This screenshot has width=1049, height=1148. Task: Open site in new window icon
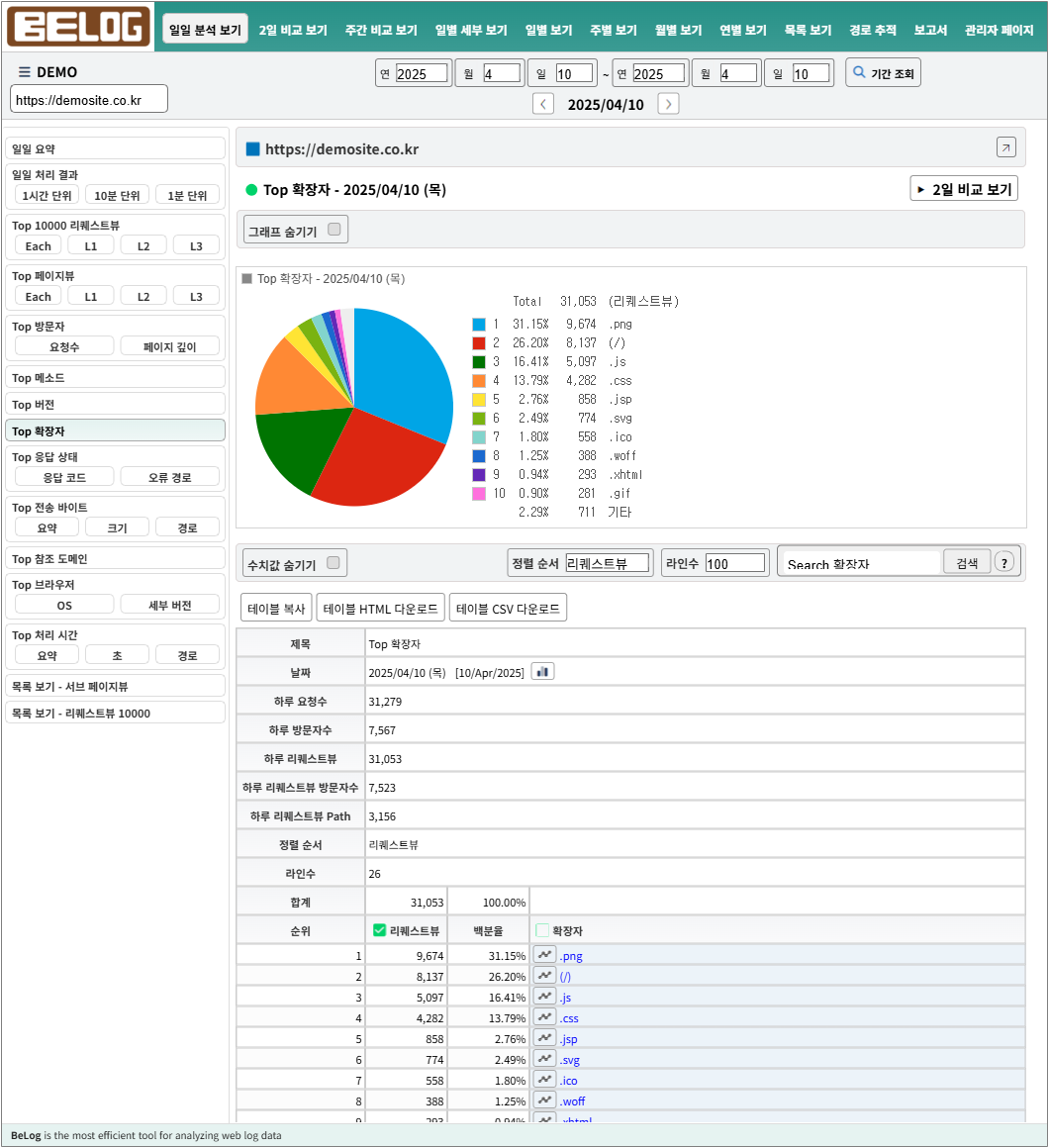pos(1005,147)
